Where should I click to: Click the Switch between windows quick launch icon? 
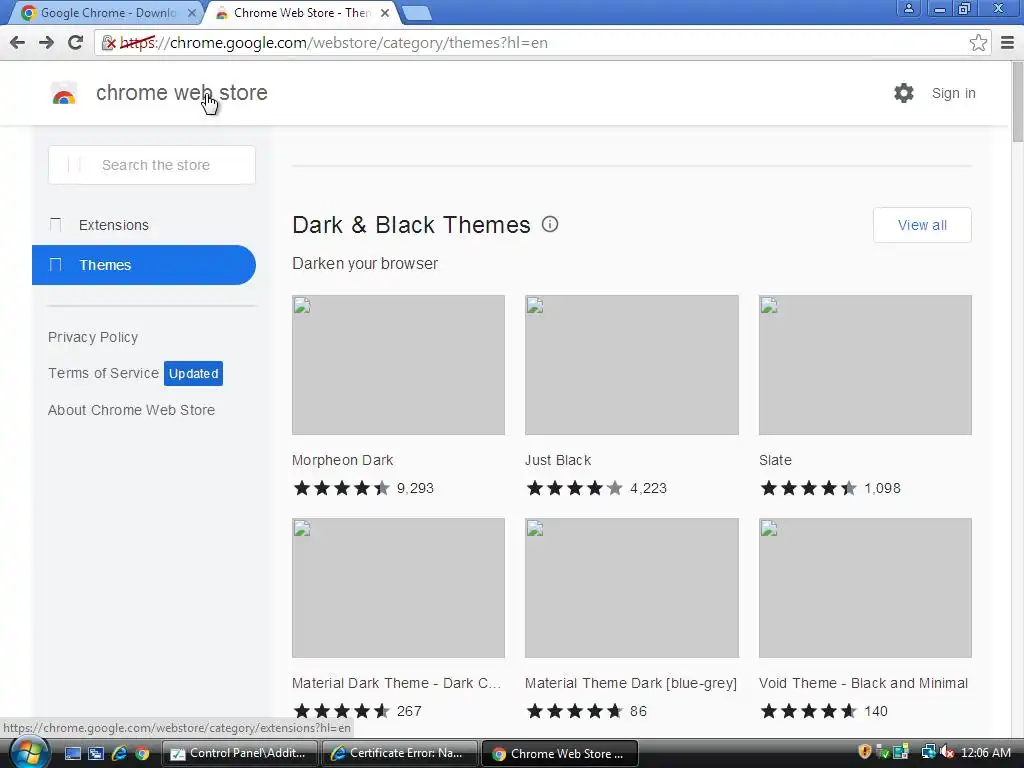(96, 754)
